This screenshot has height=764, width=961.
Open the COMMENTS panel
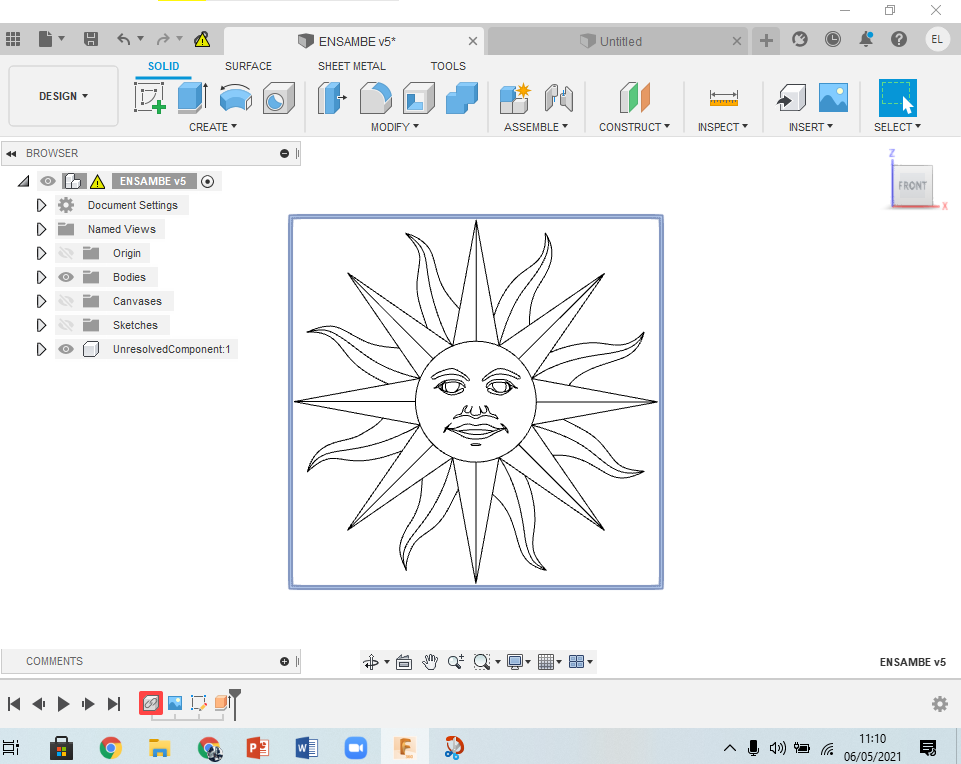(x=54, y=661)
